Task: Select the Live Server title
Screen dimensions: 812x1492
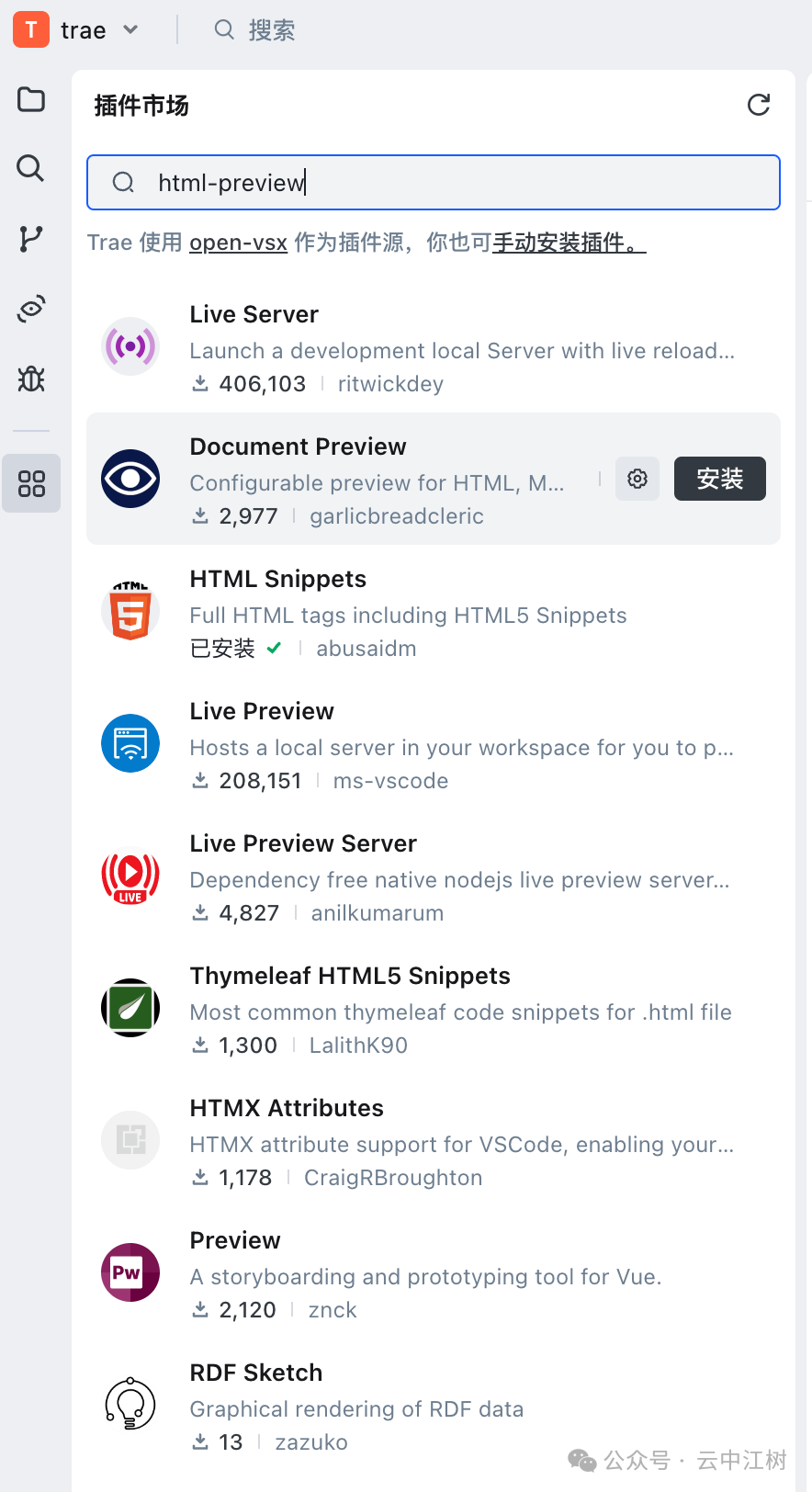Action: point(254,314)
